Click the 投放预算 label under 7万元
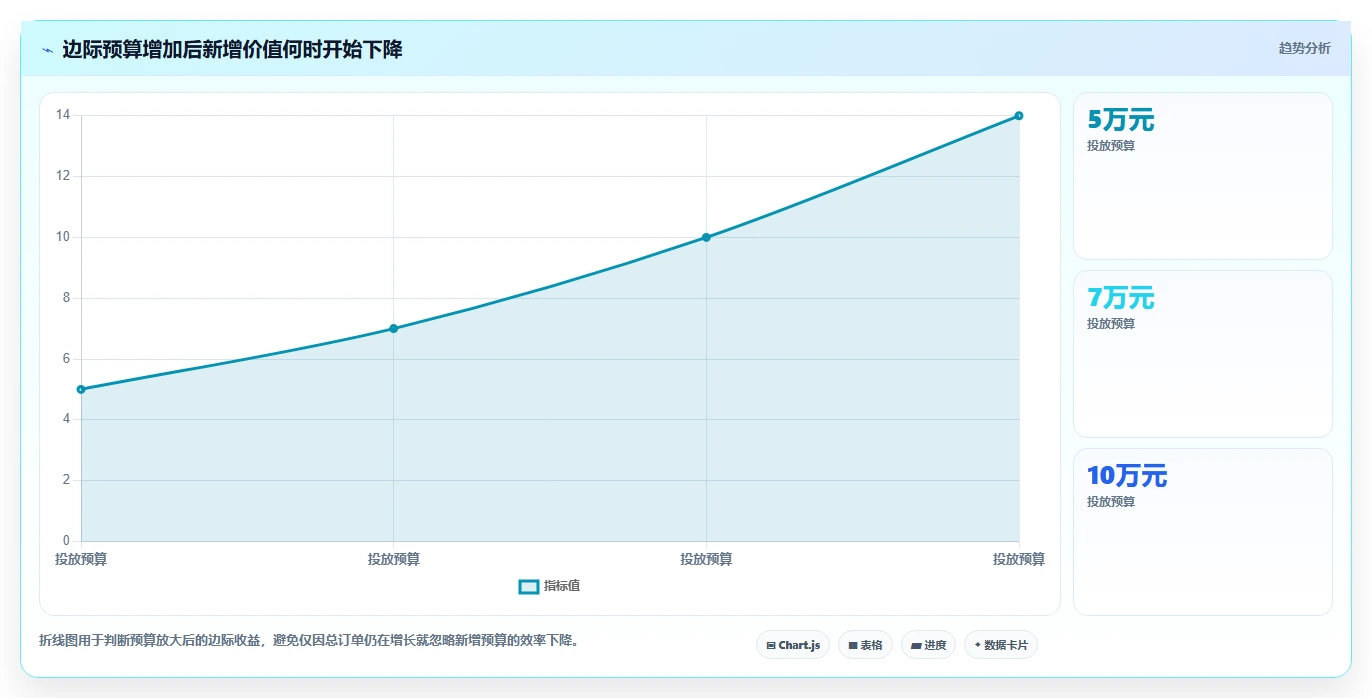1372x698 pixels. point(1111,323)
